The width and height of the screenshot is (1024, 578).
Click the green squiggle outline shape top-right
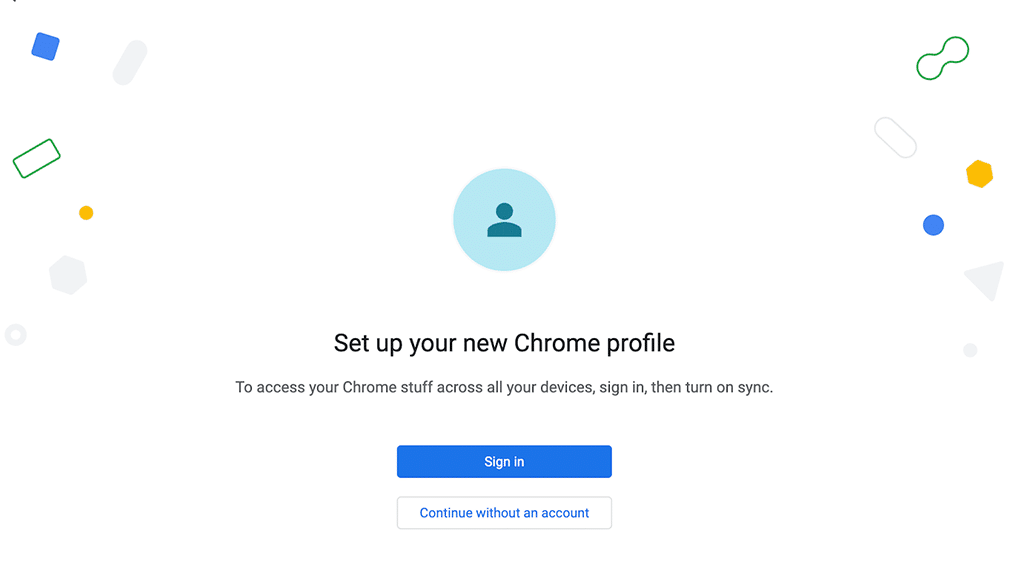tap(942, 58)
